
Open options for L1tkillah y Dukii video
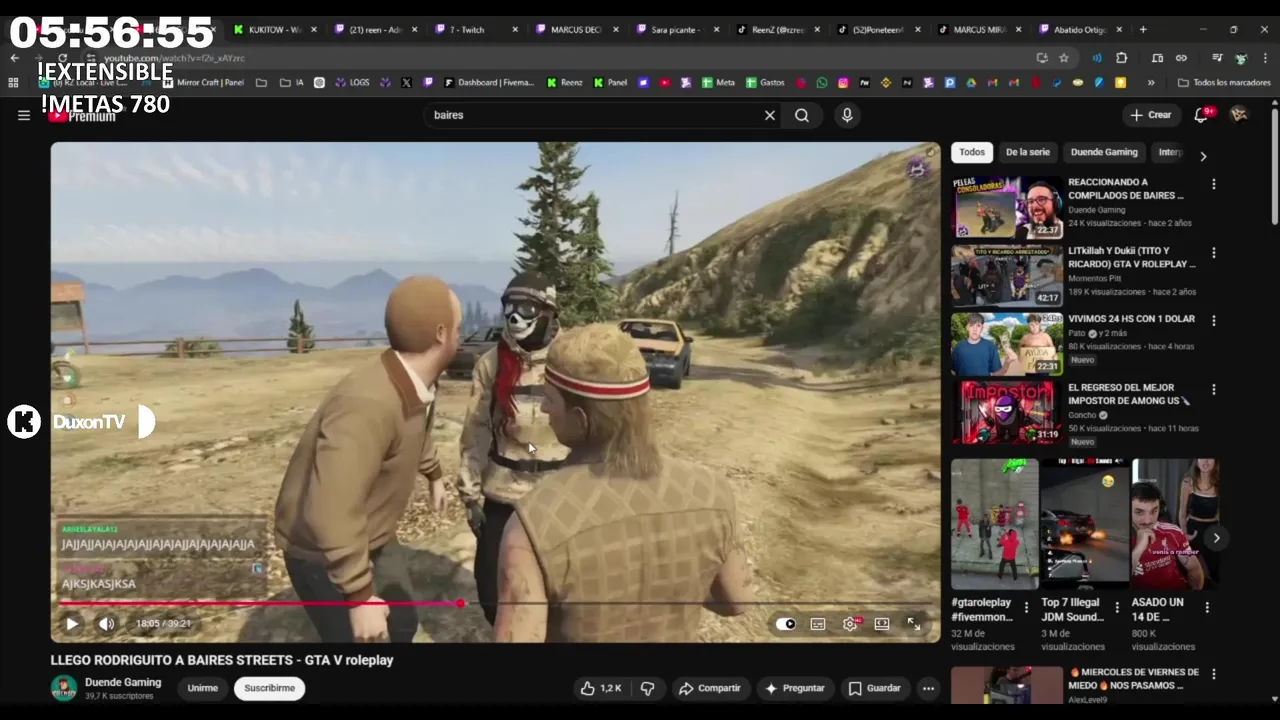(x=1214, y=253)
